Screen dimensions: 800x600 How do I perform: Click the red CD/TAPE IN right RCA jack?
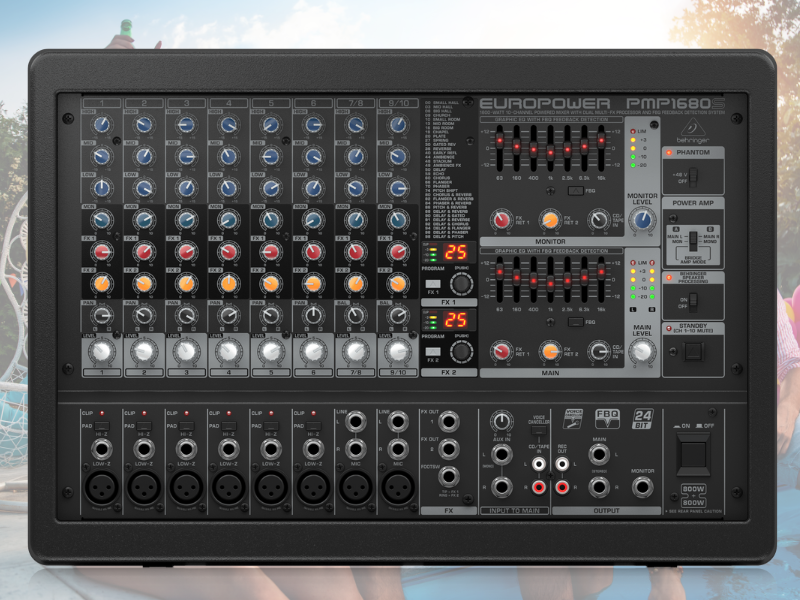538,487
